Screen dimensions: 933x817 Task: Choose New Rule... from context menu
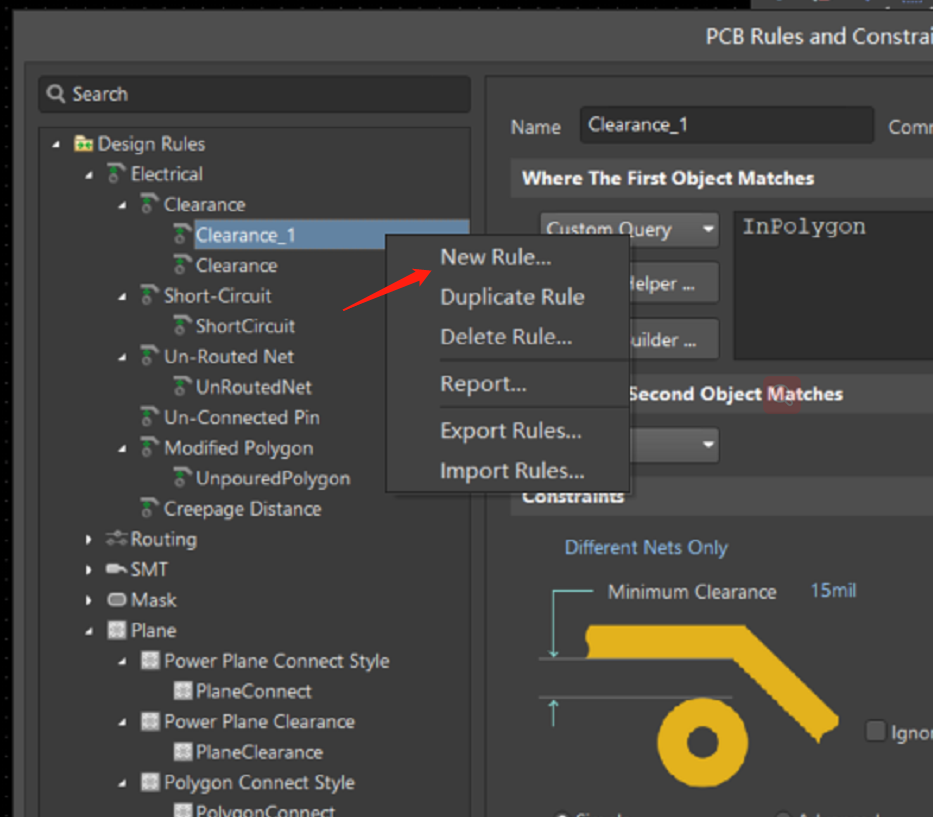pyautogui.click(x=495, y=257)
